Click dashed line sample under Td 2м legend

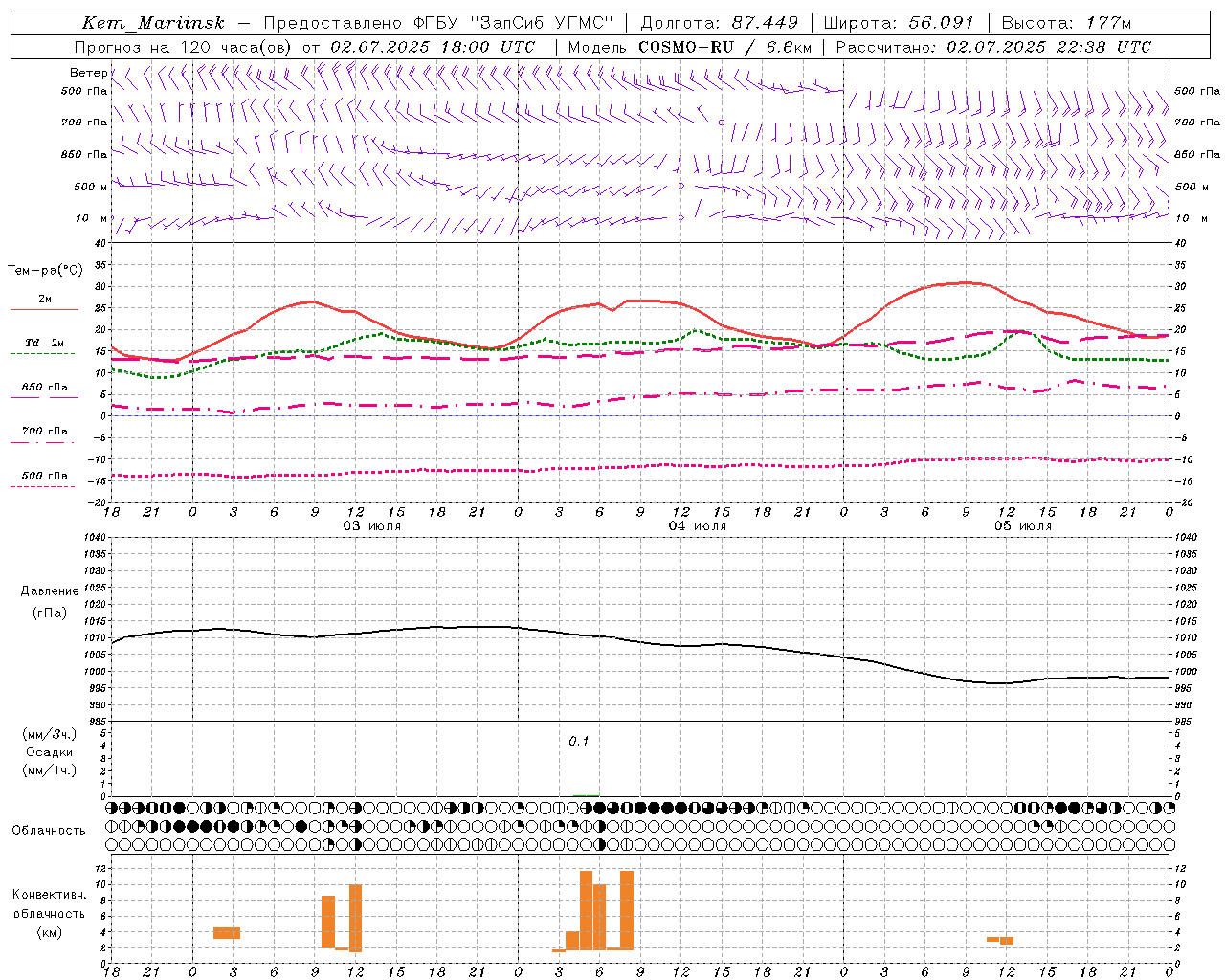(42, 354)
